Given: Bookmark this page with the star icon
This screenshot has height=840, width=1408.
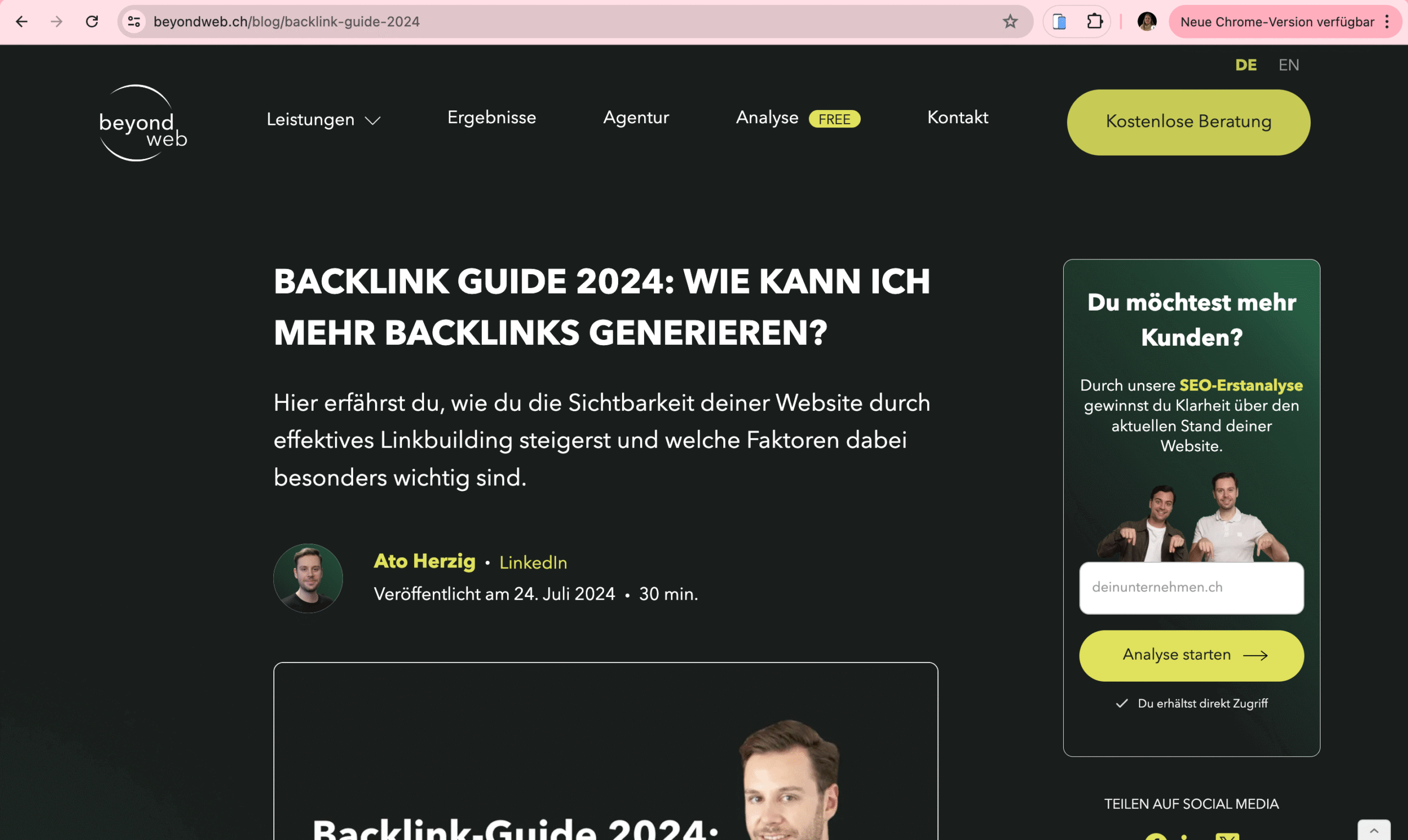Looking at the screenshot, I should [1010, 21].
